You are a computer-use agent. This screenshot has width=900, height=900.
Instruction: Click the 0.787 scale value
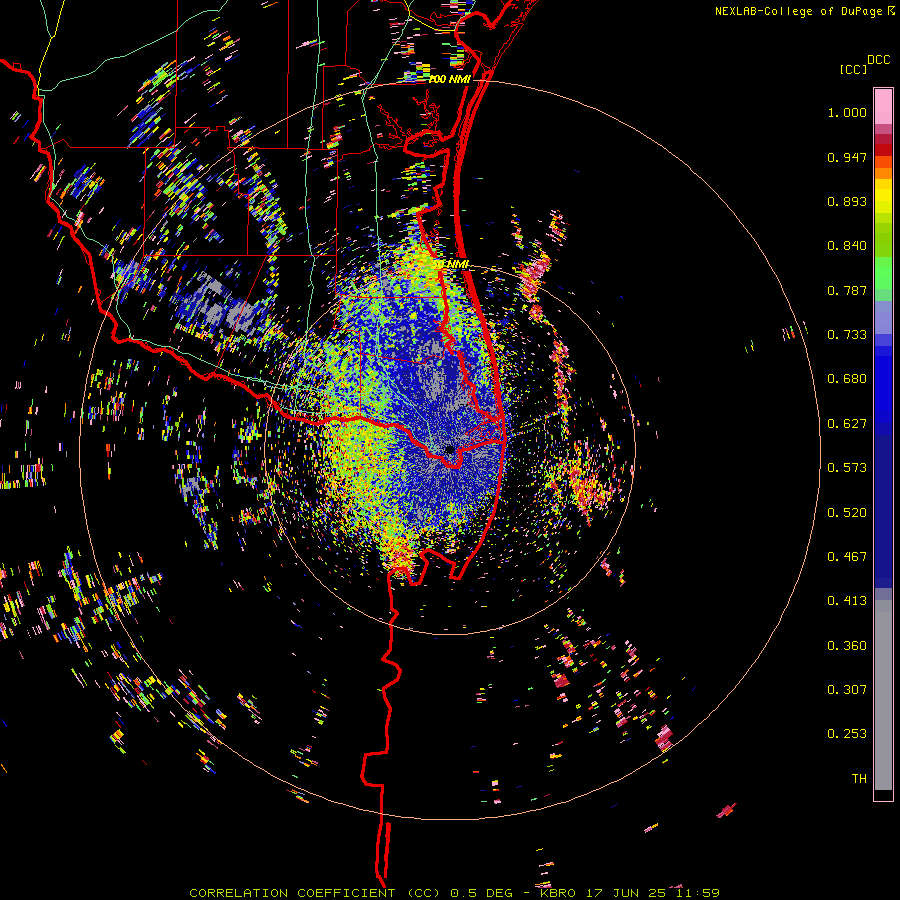point(847,290)
